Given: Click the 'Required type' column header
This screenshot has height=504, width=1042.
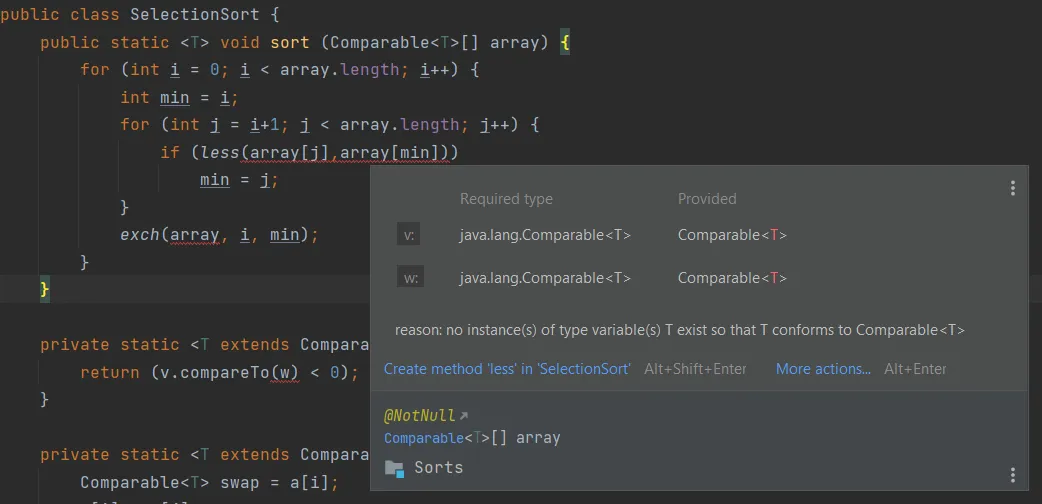Looking at the screenshot, I should click(506, 199).
